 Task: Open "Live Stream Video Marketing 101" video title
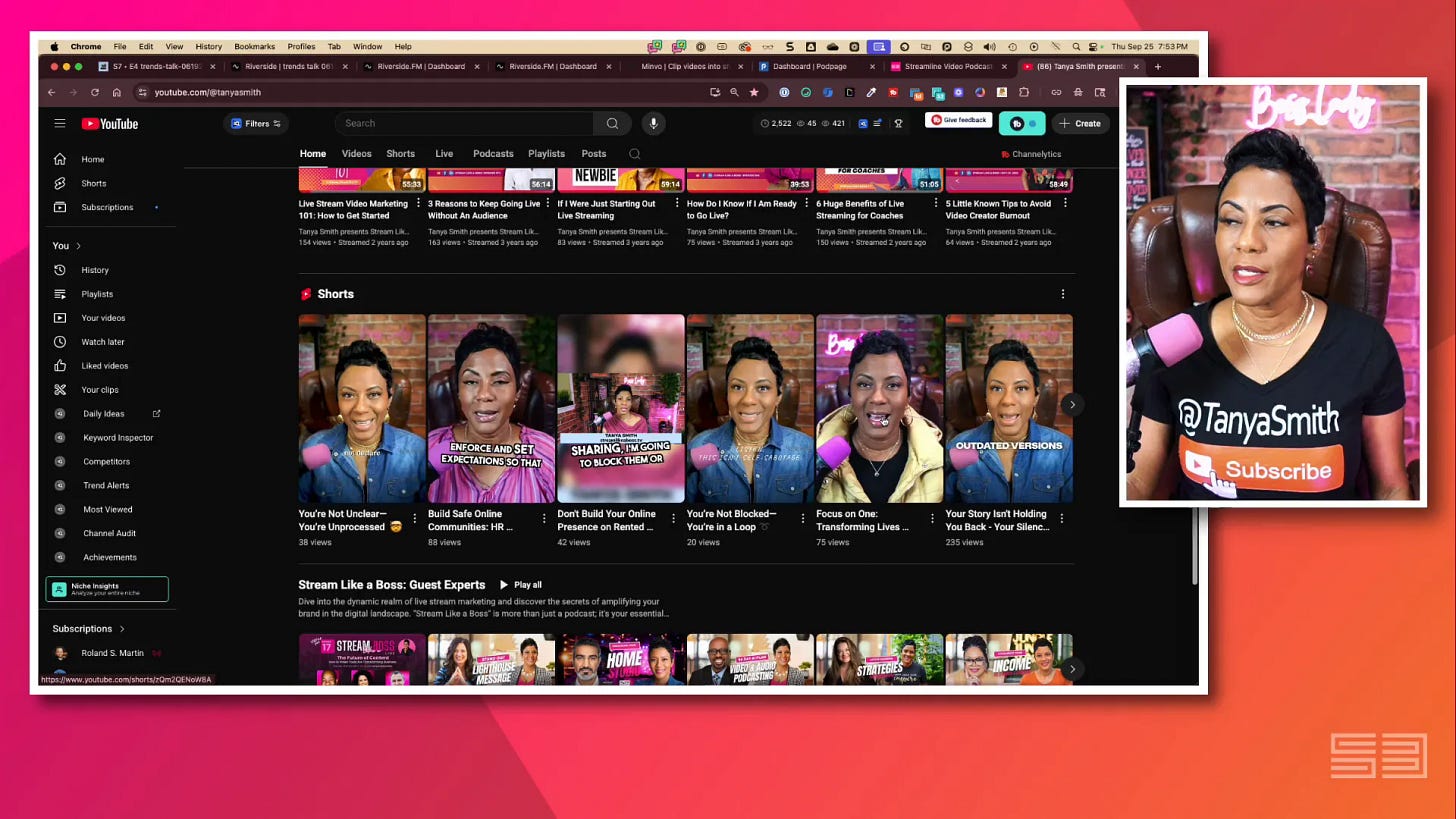coord(353,209)
